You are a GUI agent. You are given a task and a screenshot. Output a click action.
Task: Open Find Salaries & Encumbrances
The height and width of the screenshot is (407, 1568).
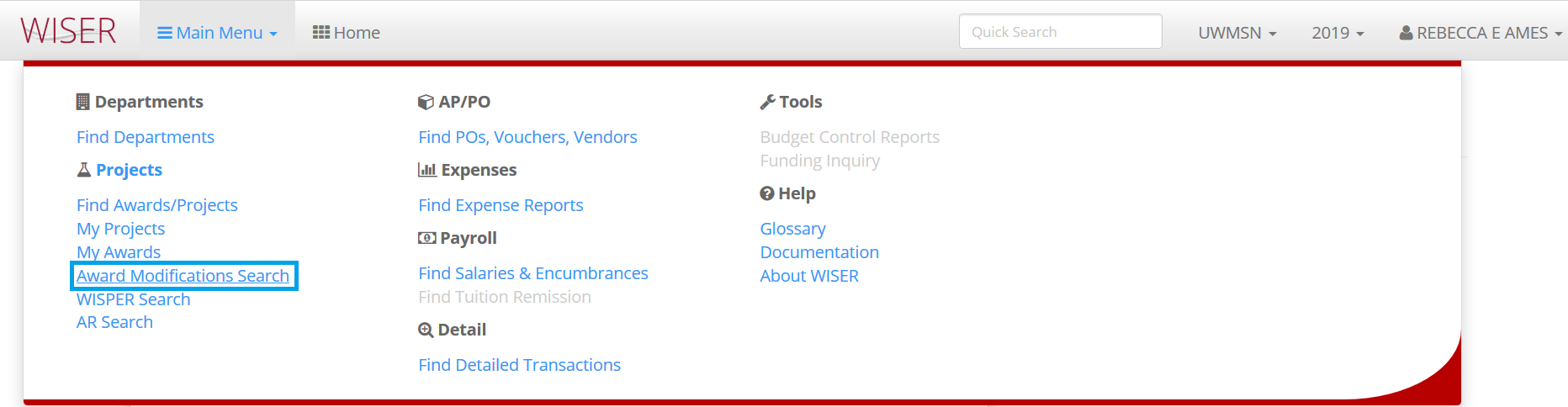(x=533, y=273)
